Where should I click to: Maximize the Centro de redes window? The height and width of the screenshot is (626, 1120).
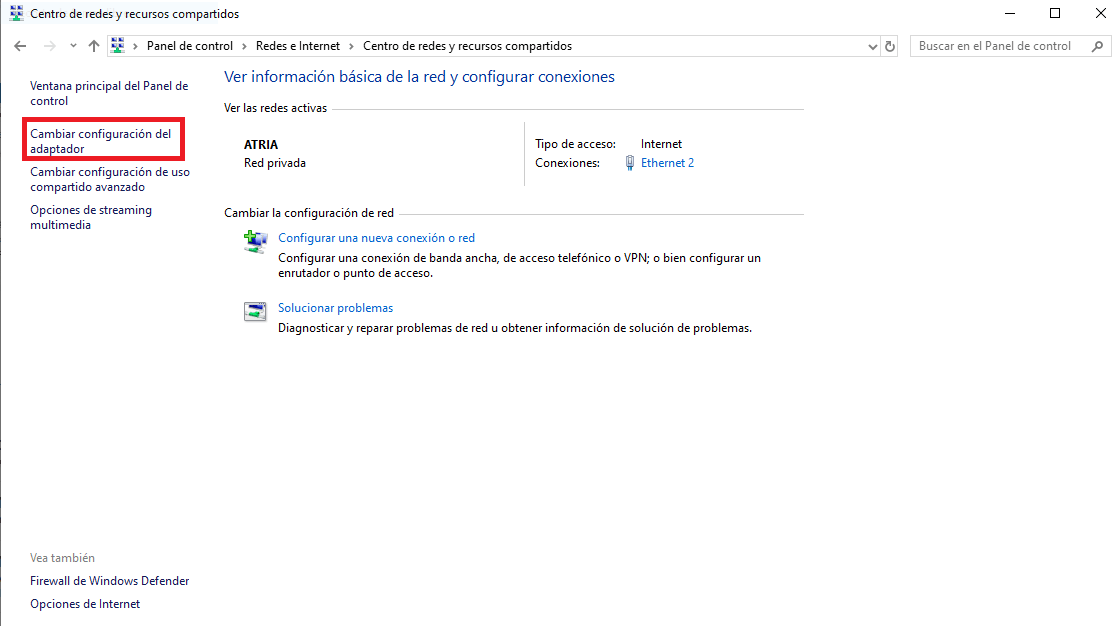click(1055, 14)
